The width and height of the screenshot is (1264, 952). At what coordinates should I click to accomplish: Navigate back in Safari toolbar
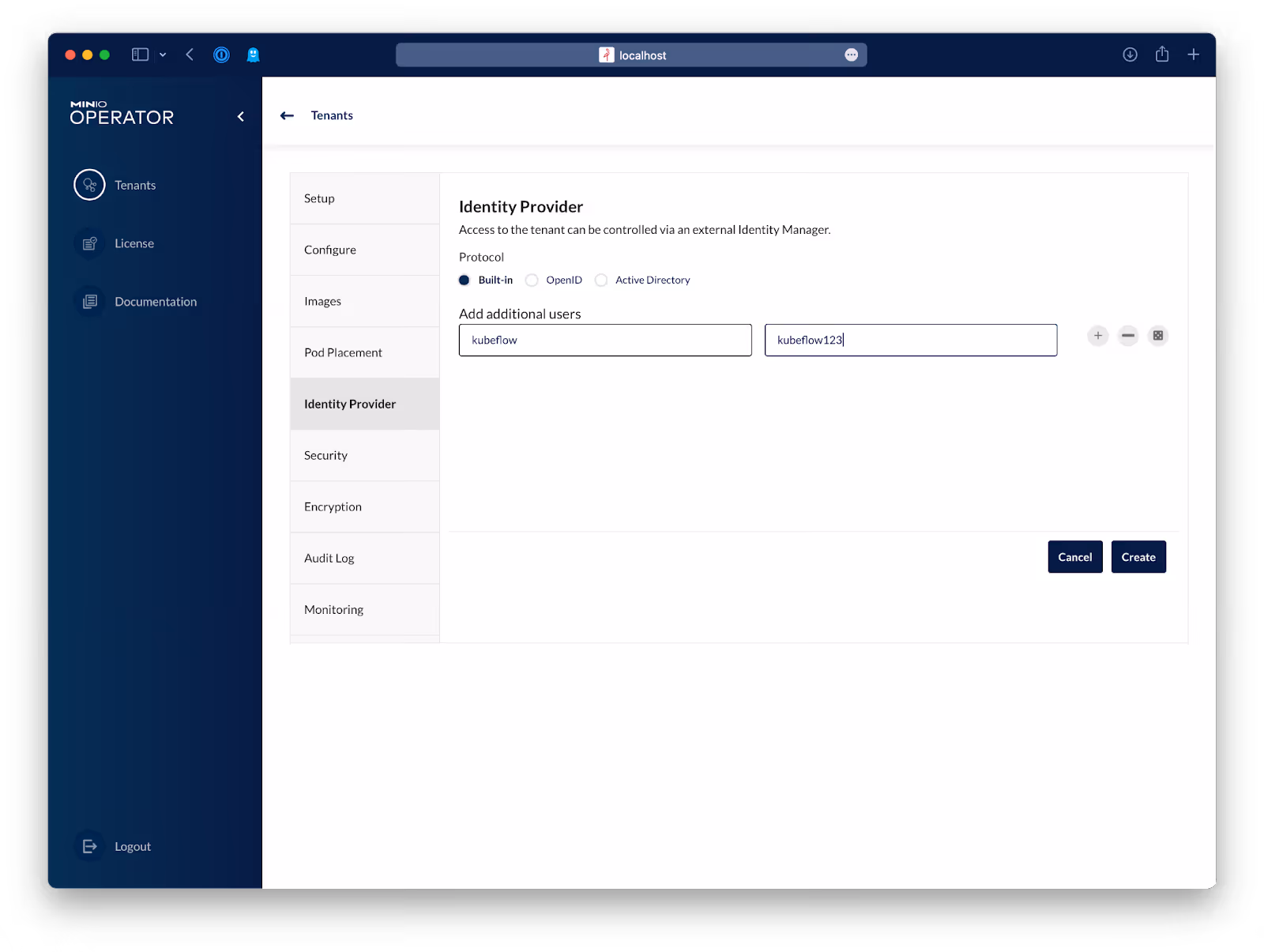click(190, 55)
